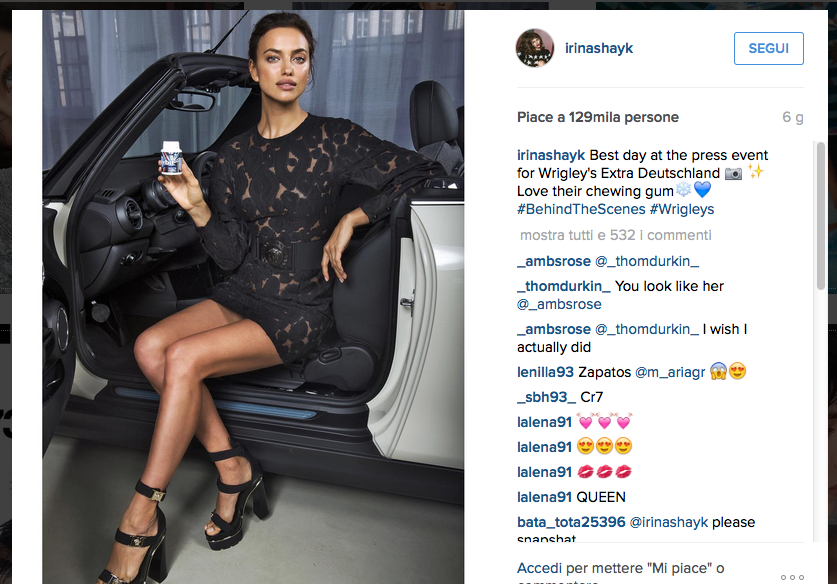Click the three-dot more options icon
Screen dimensions: 837x584
tap(792, 577)
